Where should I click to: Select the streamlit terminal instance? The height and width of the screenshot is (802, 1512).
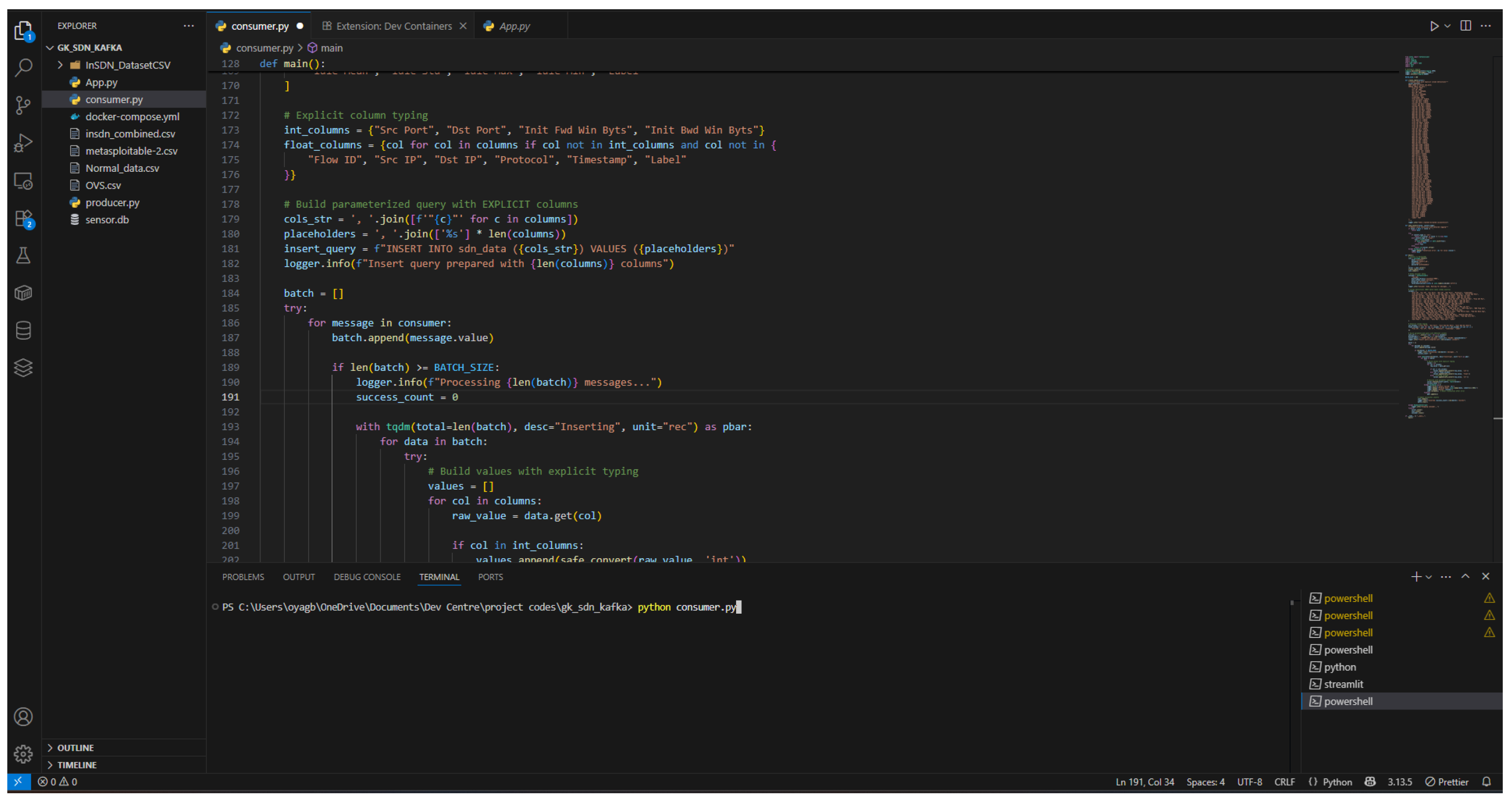pyautogui.click(x=1343, y=684)
